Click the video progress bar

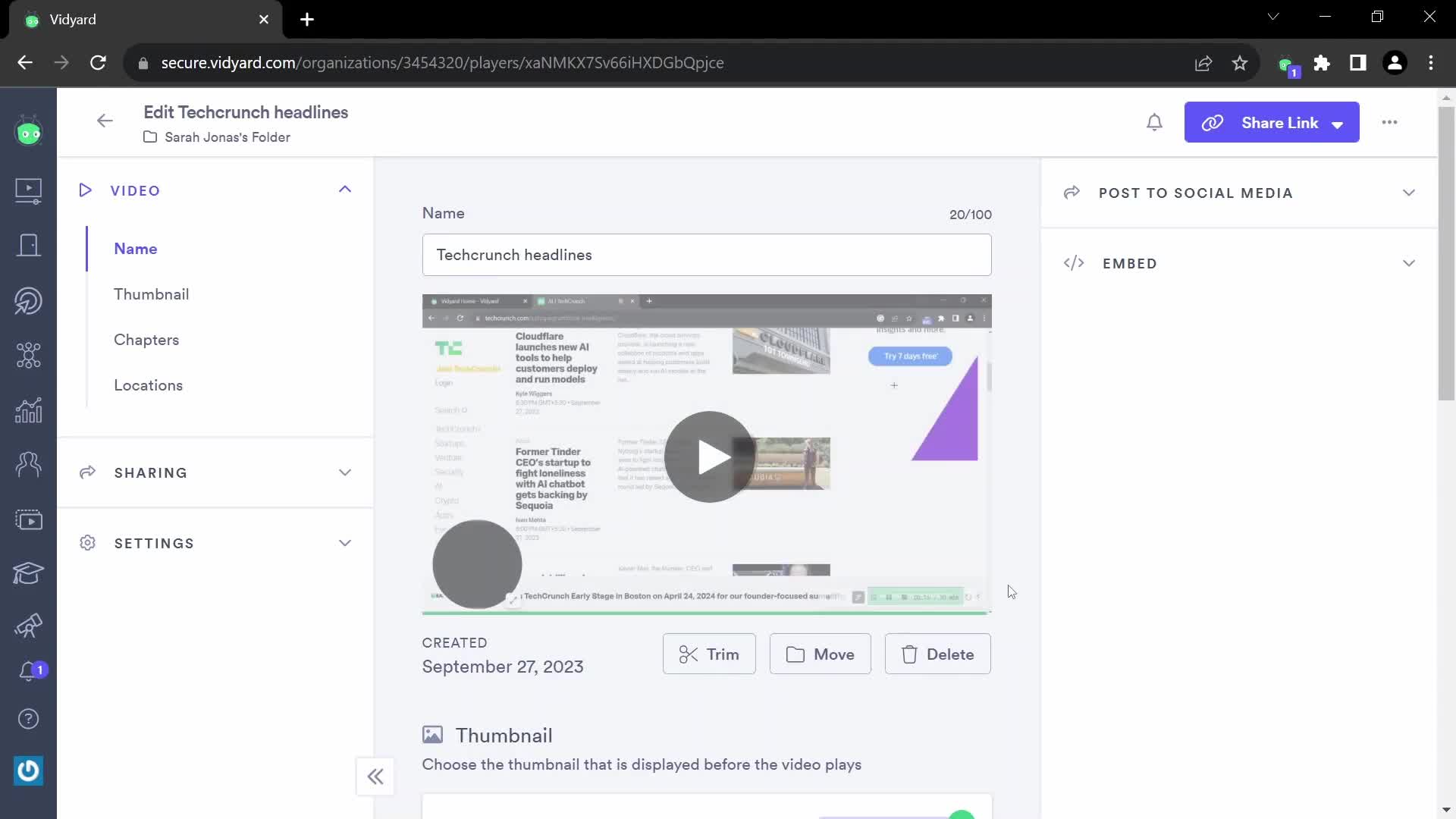[x=707, y=612]
